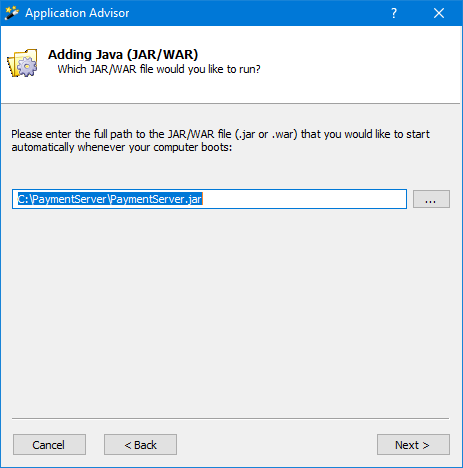This screenshot has width=463, height=468.
Task: Click the blank area inside the path field
Action: pos(303,199)
